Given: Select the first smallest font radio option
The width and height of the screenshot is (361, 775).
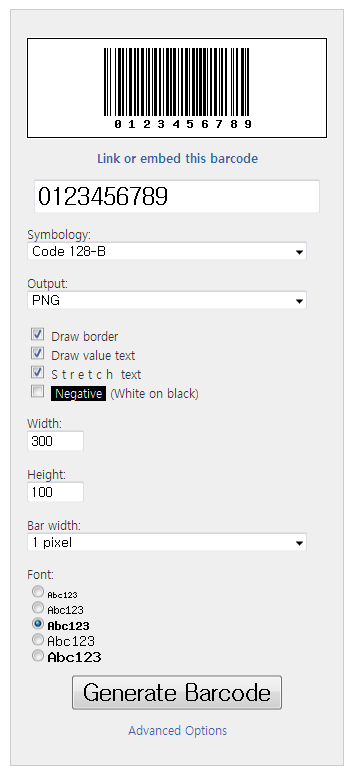Looking at the screenshot, I should (x=38, y=592).
